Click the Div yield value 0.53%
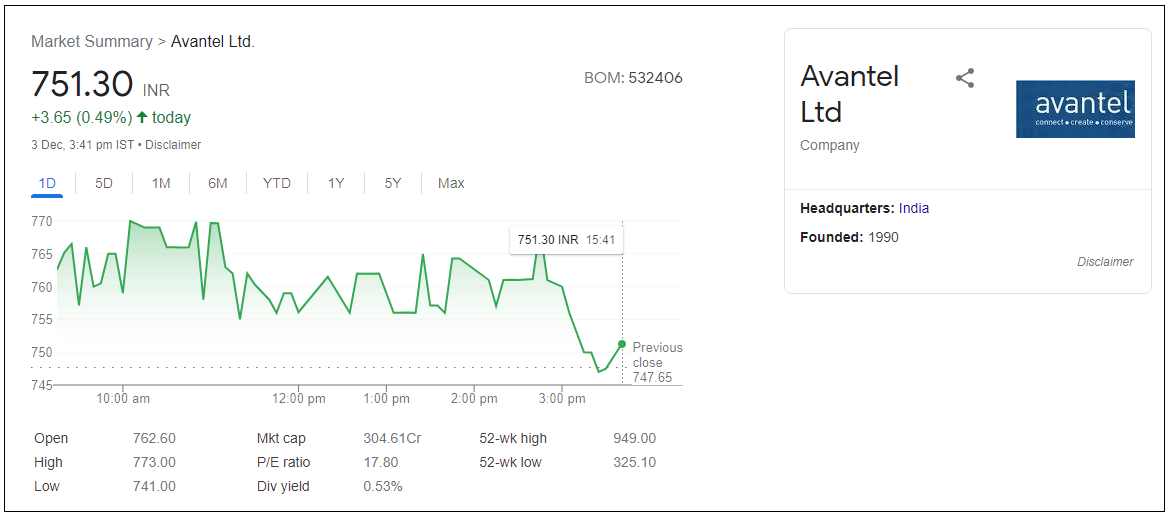 point(383,486)
